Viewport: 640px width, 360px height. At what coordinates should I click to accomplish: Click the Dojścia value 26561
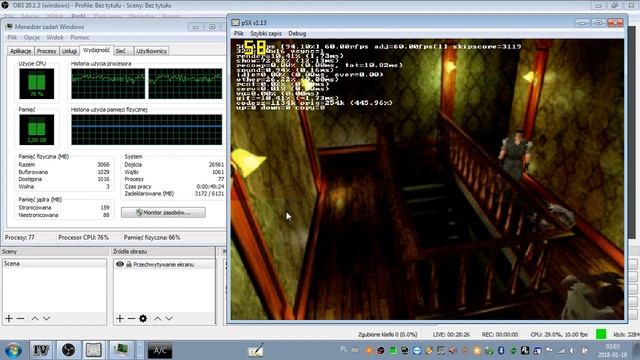(216, 164)
